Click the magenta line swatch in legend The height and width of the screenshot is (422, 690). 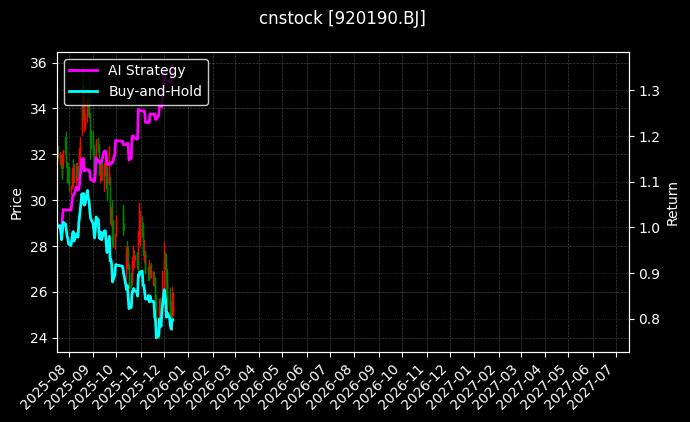pos(83,70)
